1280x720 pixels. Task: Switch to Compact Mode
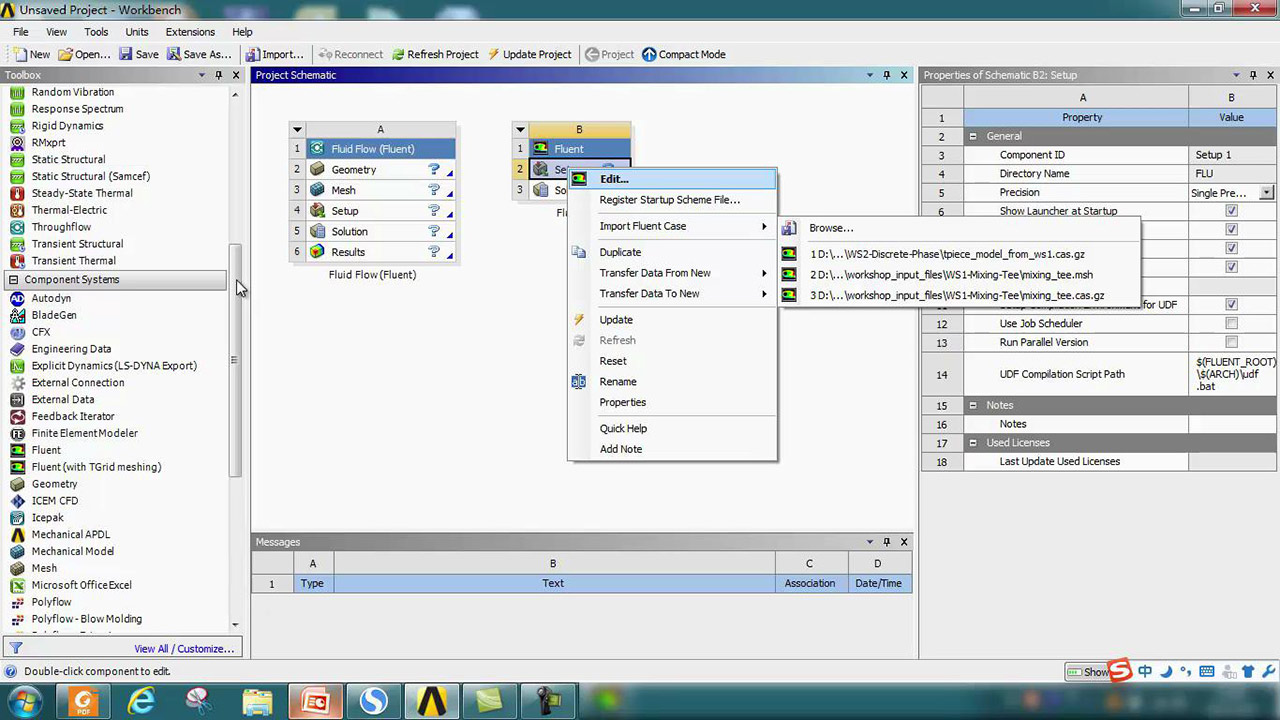[684, 54]
